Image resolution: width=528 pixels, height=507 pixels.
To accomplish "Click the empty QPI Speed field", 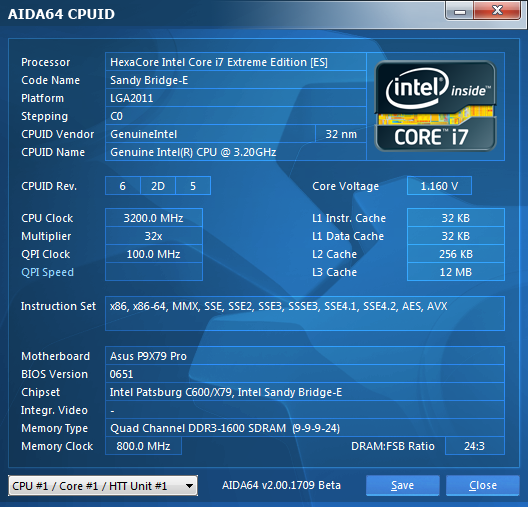I will pos(154,272).
